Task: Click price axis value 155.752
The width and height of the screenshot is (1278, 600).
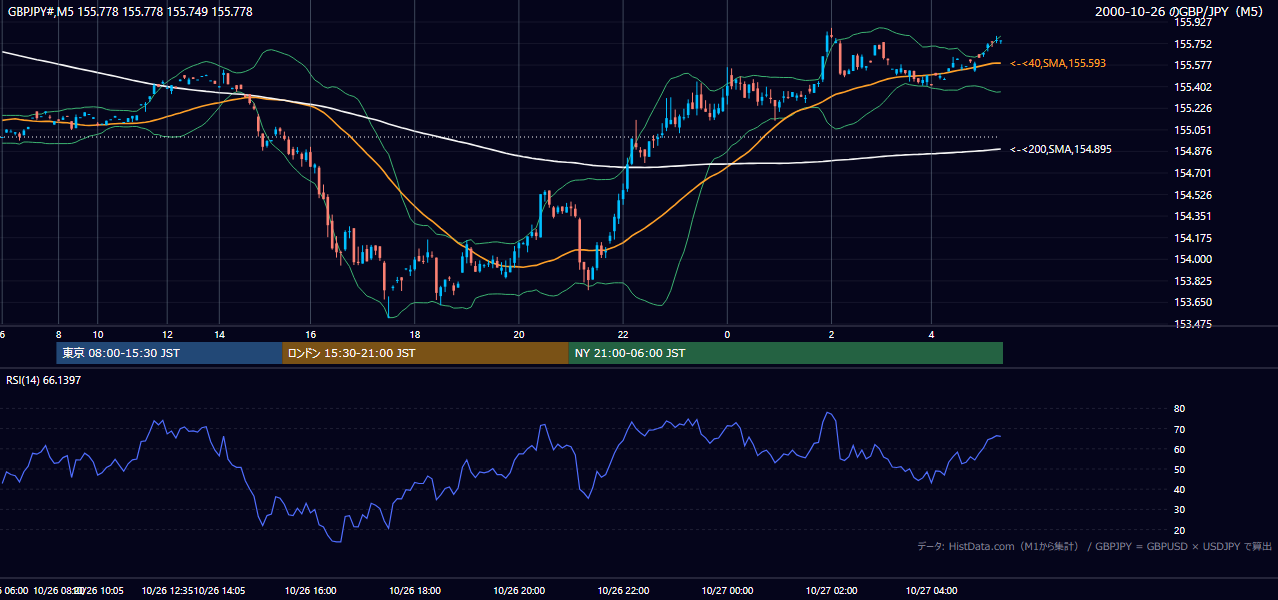Action: (x=1193, y=44)
